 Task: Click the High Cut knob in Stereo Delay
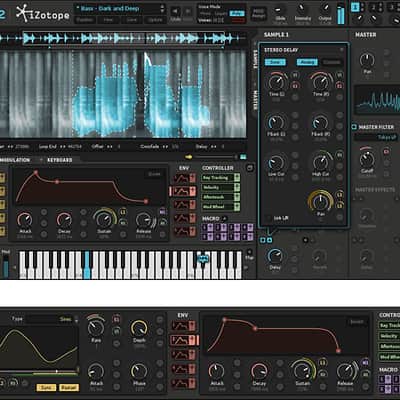[321, 163]
